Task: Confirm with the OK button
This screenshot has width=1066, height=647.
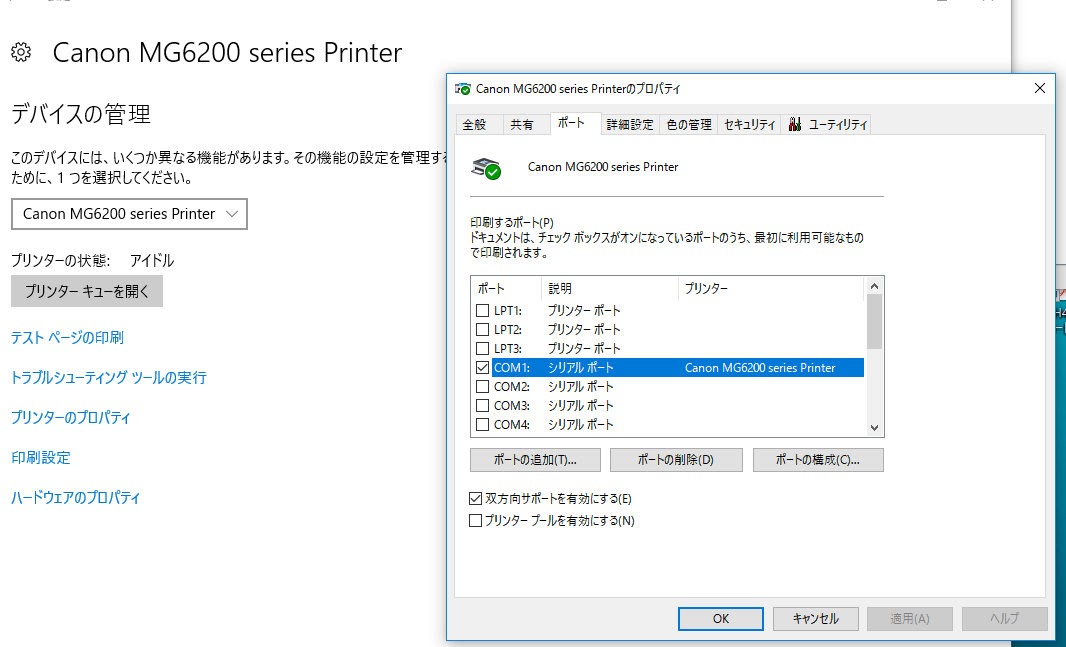Action: click(x=721, y=618)
